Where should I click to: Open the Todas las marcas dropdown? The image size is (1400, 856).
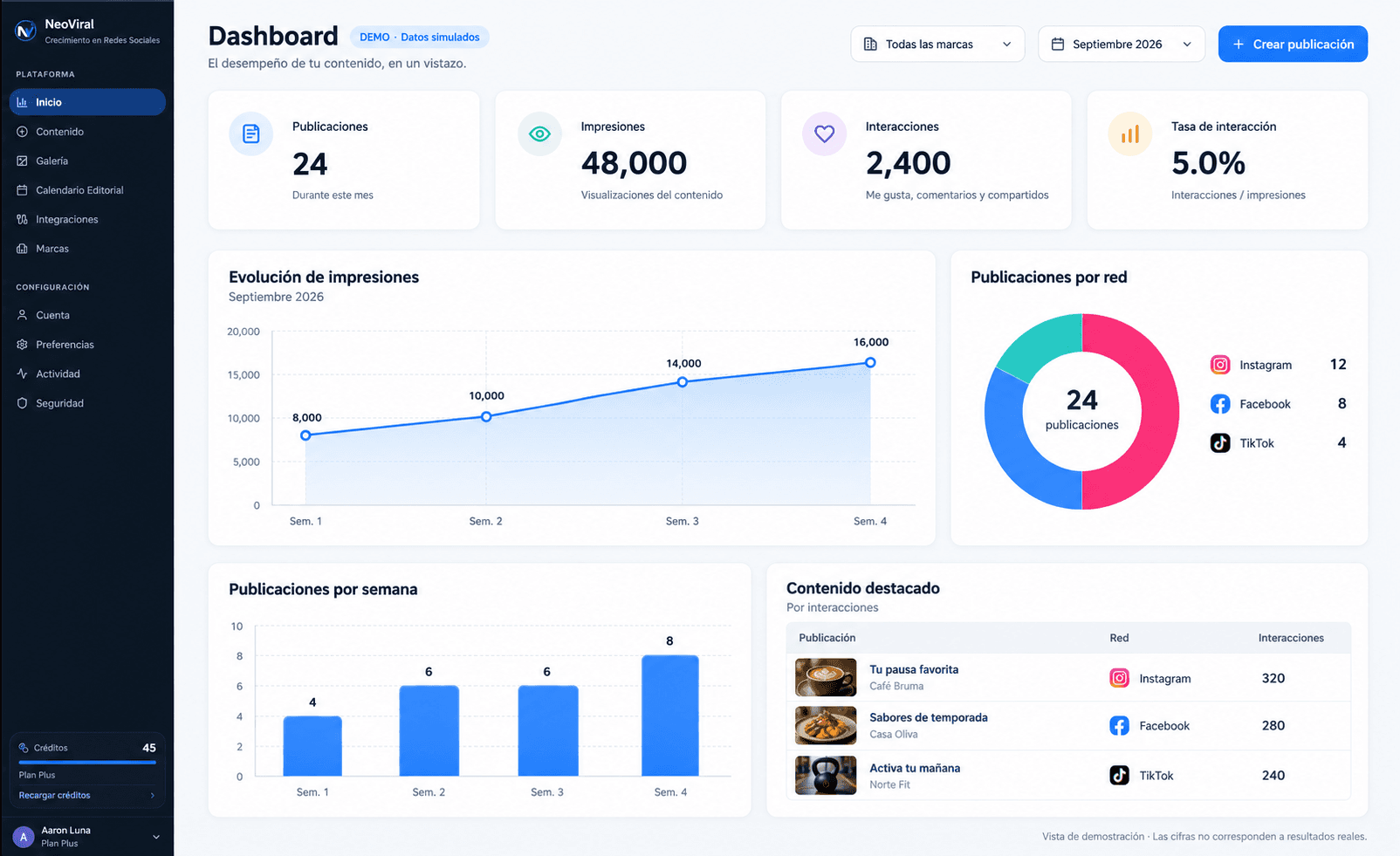pyautogui.click(x=937, y=45)
